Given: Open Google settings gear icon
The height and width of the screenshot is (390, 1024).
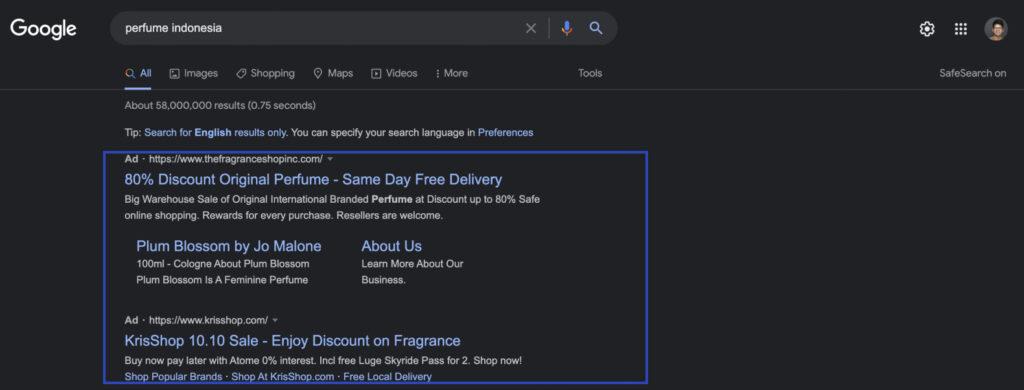Looking at the screenshot, I should (x=927, y=29).
